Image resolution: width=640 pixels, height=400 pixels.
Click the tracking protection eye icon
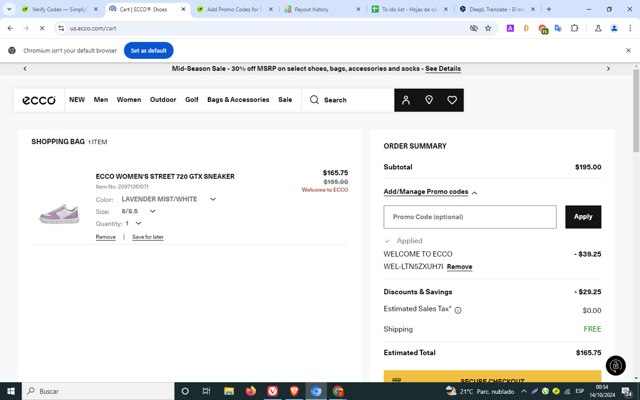click(x=473, y=28)
